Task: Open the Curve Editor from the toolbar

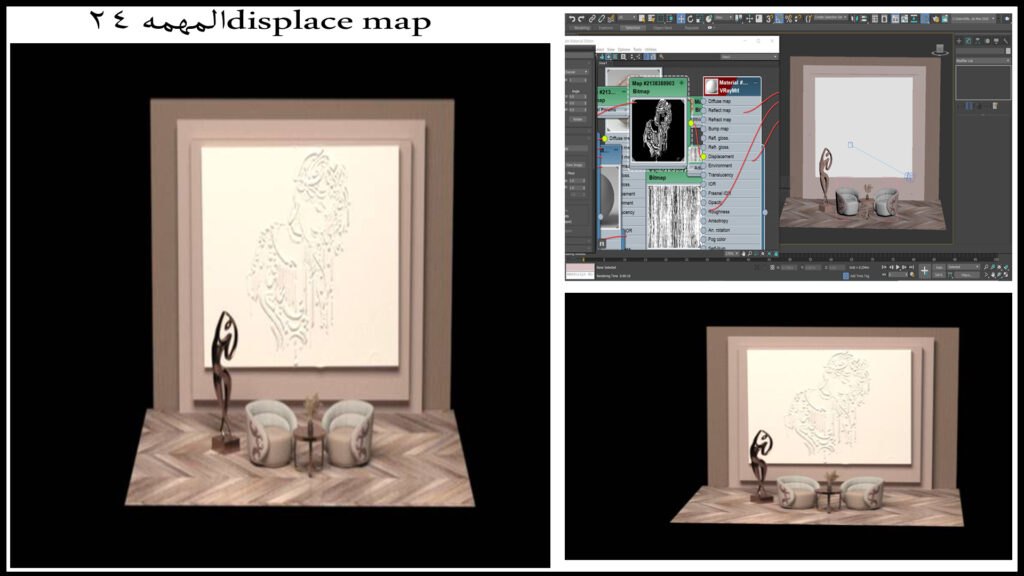Action: 904,19
